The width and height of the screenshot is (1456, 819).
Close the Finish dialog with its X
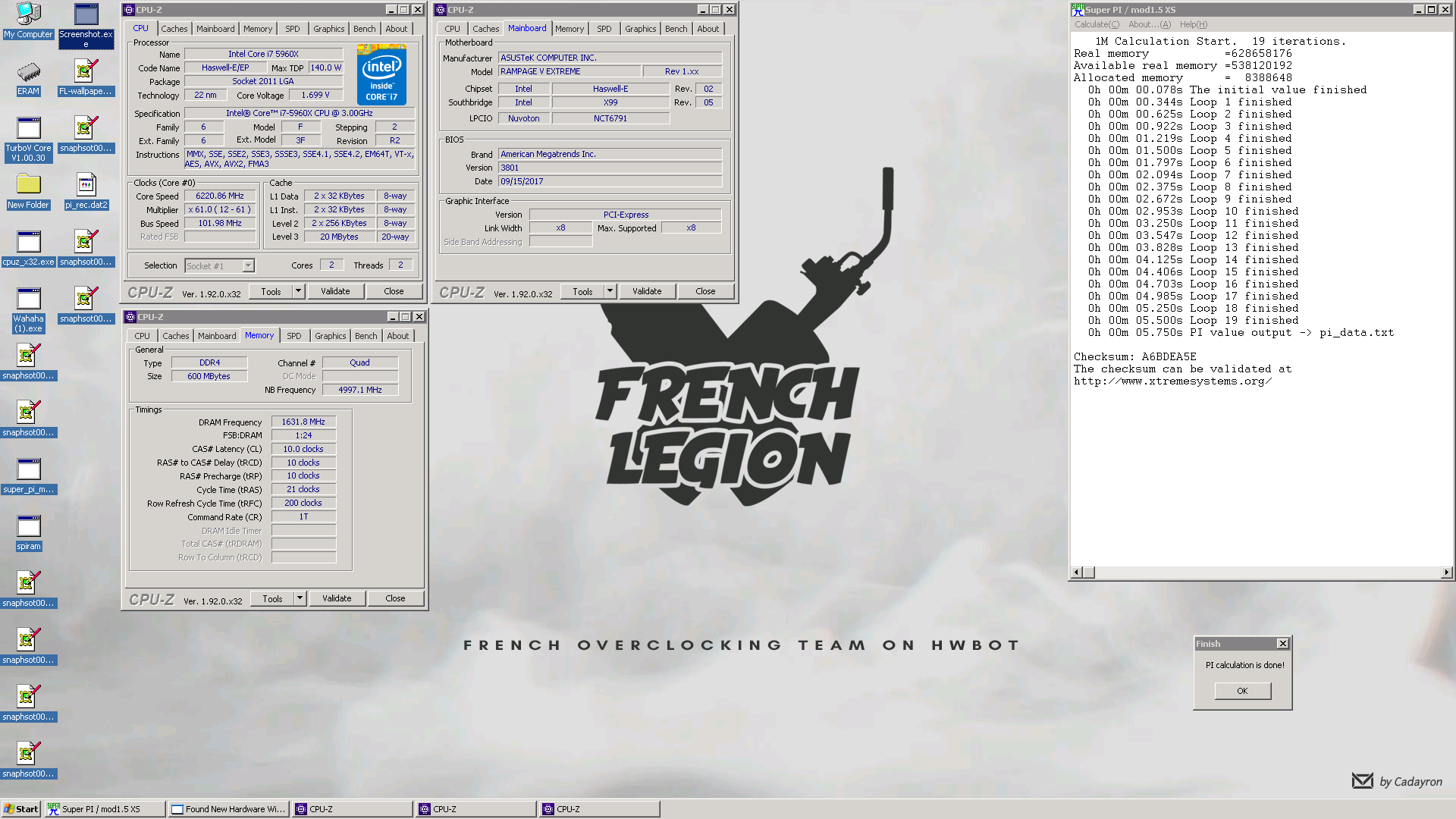[1283, 644]
